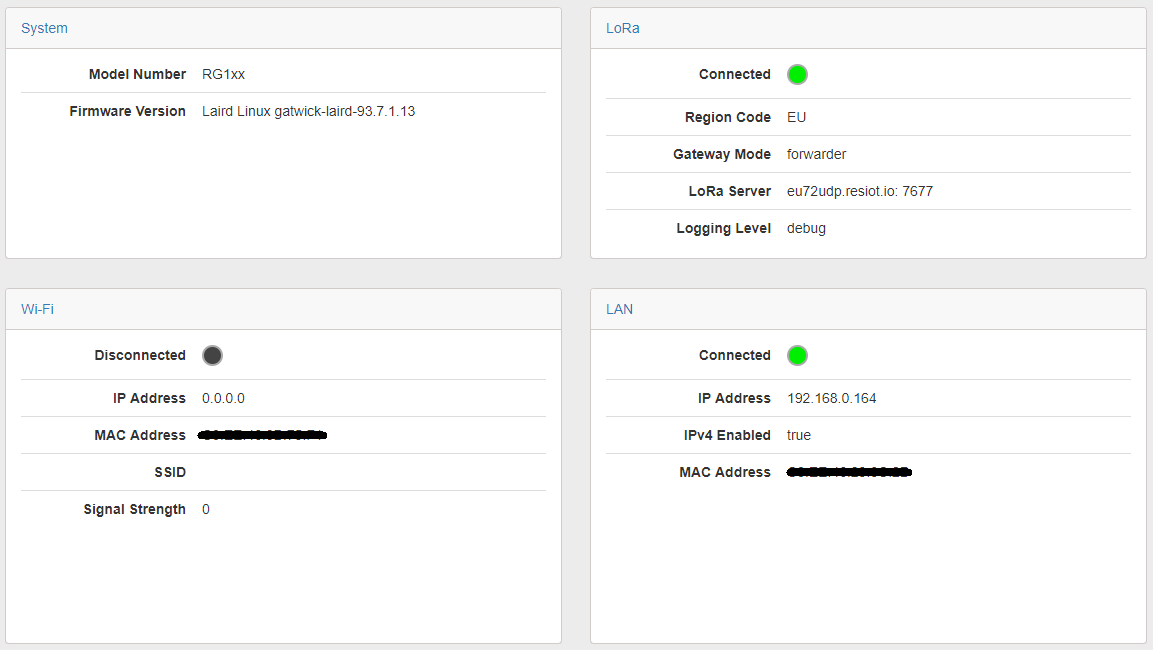Click the LoRa server address eu72udp.resiot.io
The height and width of the screenshot is (650, 1153).
pos(860,191)
